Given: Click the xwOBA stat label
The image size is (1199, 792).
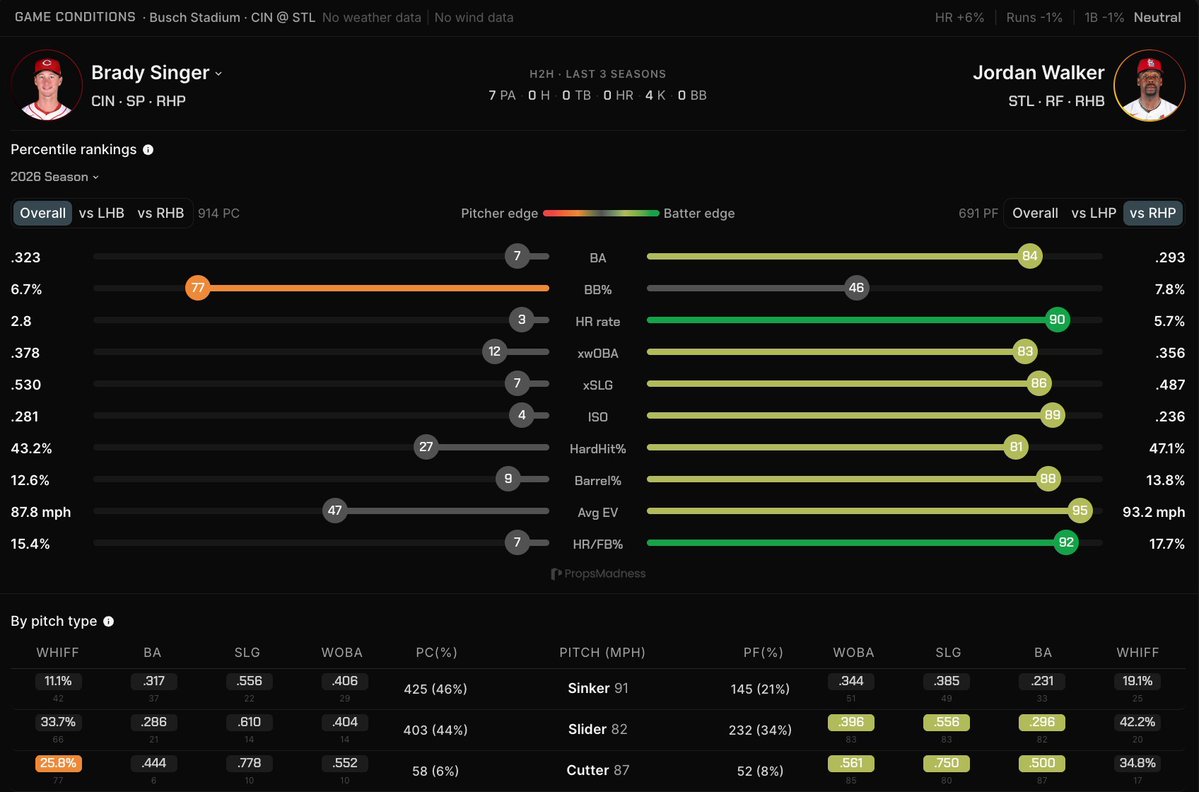Looking at the screenshot, I should pos(598,353).
